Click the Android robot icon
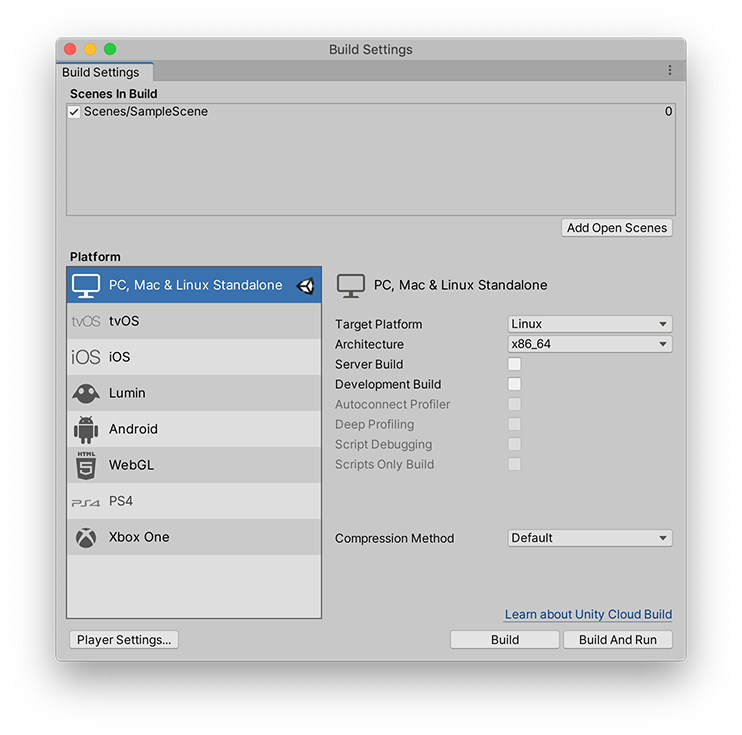742x735 pixels. tap(86, 430)
